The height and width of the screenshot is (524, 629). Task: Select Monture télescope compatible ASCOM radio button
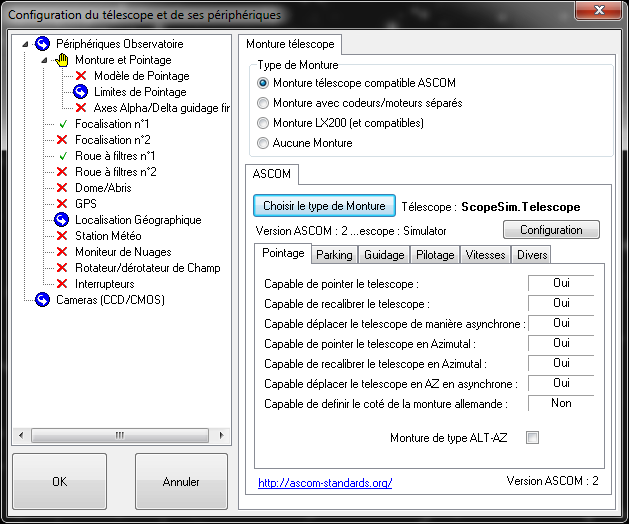(263, 83)
